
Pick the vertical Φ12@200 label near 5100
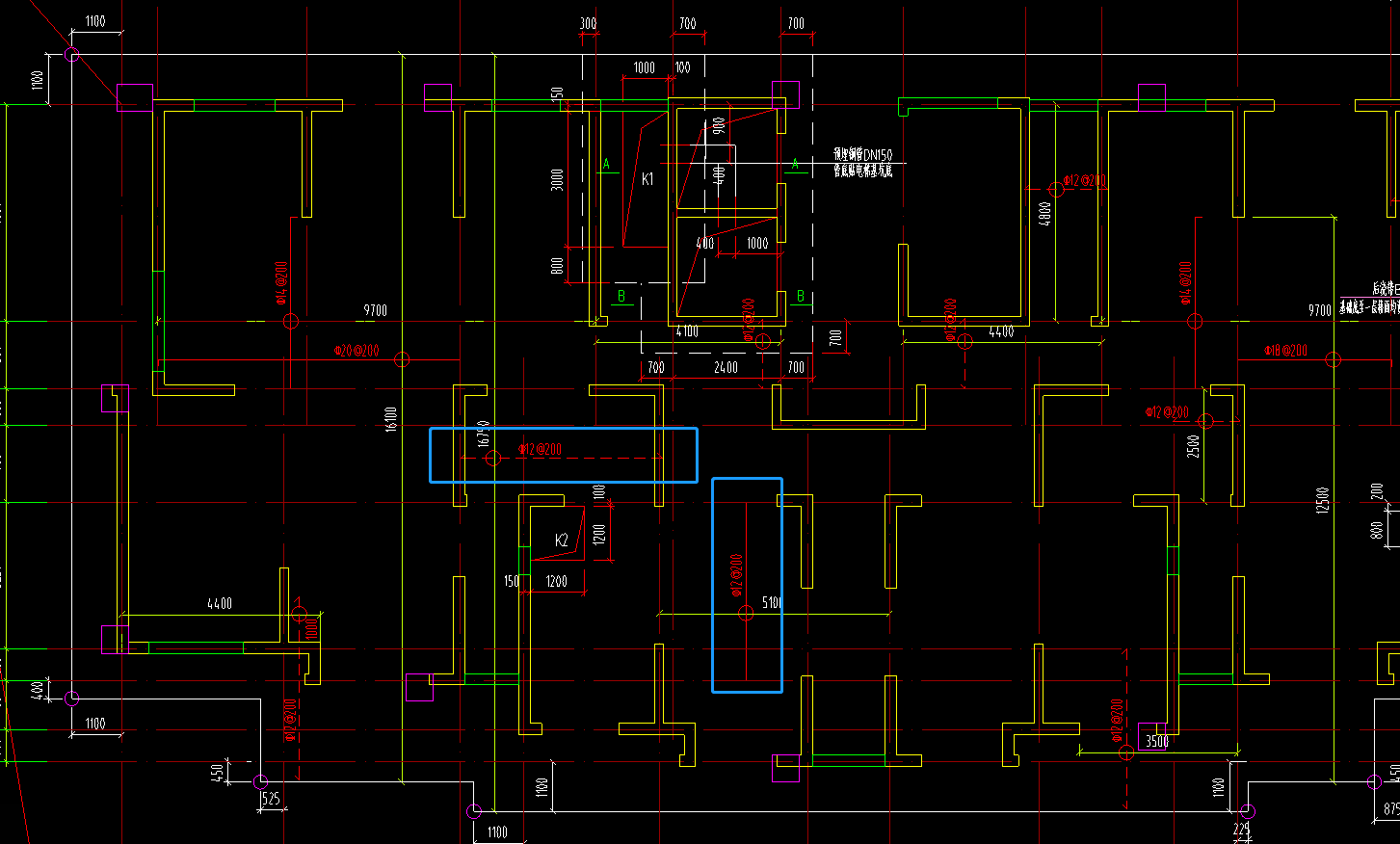[737, 575]
